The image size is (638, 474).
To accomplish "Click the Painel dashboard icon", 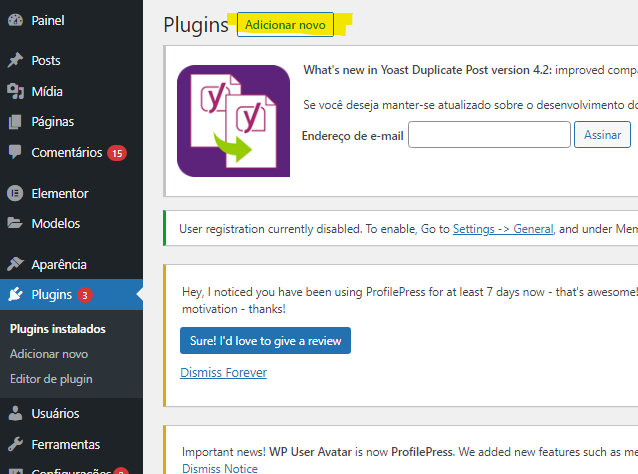I will click(15, 20).
